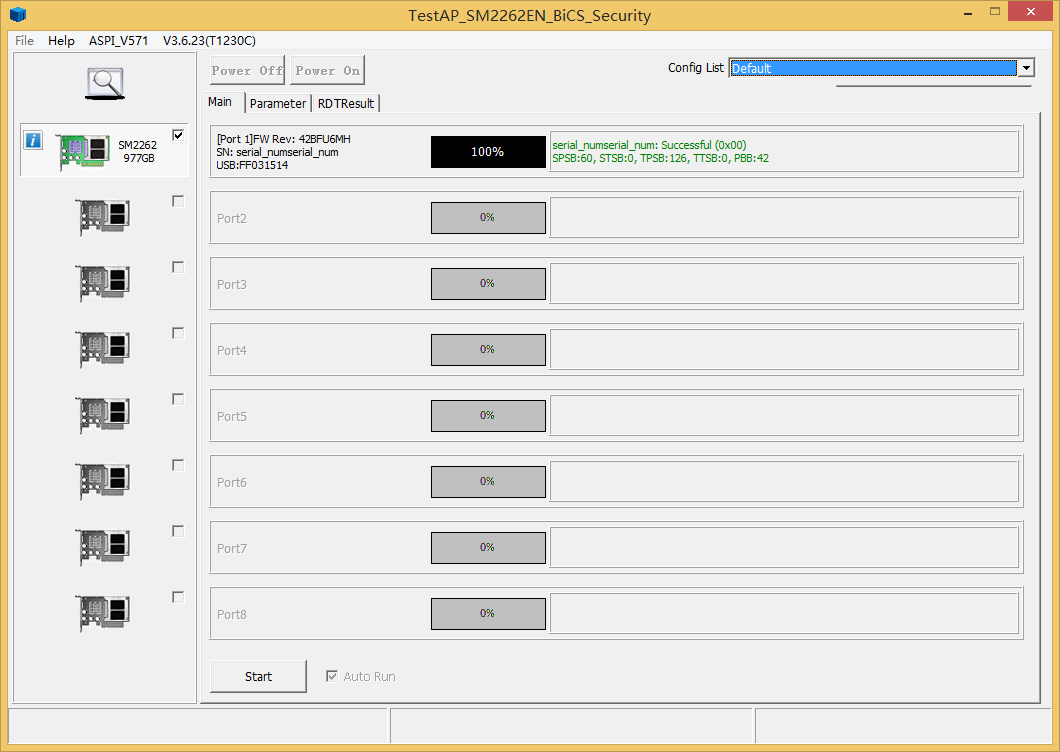Image resolution: width=1060 pixels, height=752 pixels.
Task: Uncheck the SM2262 port 1 checkbox
Action: pos(178,135)
